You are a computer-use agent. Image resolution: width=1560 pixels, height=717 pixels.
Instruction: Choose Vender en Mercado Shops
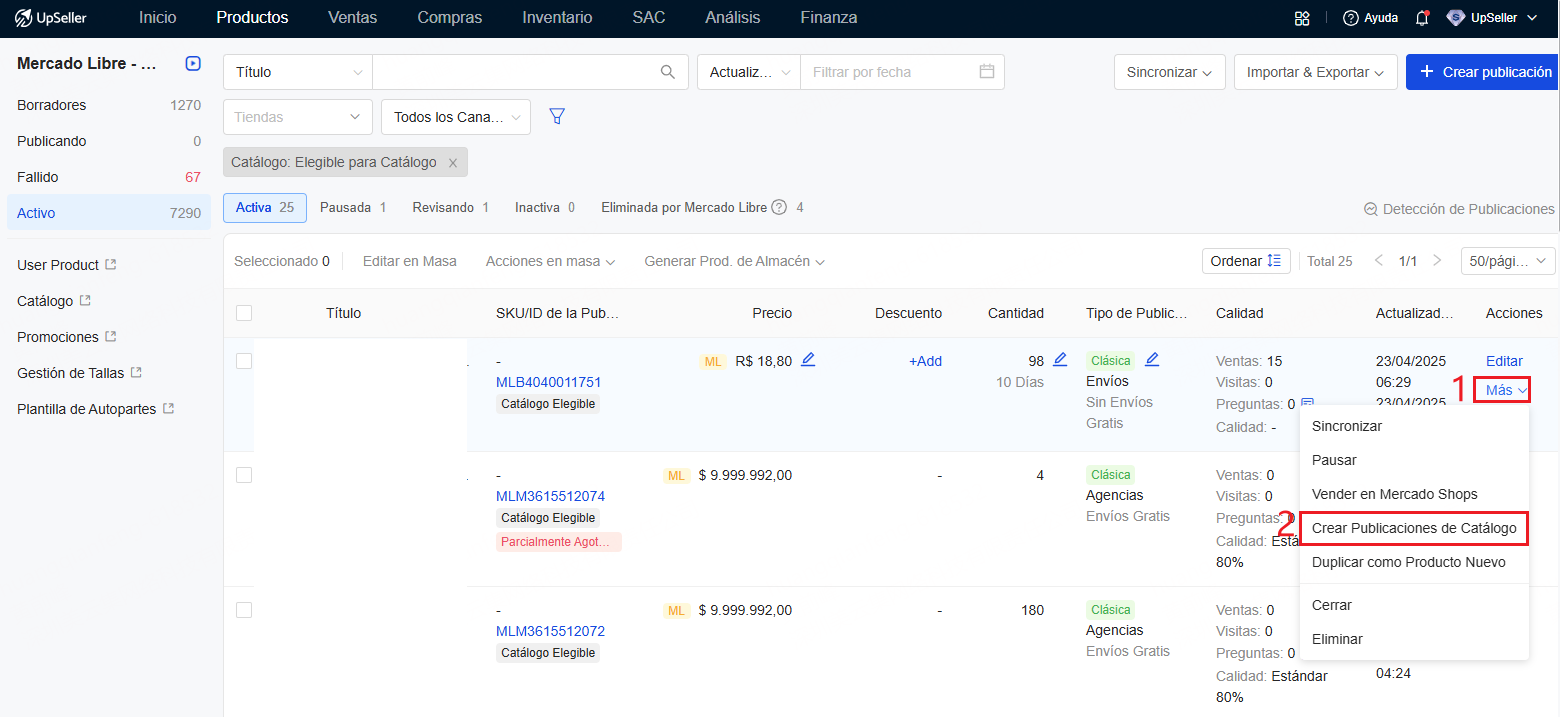pos(1414,494)
